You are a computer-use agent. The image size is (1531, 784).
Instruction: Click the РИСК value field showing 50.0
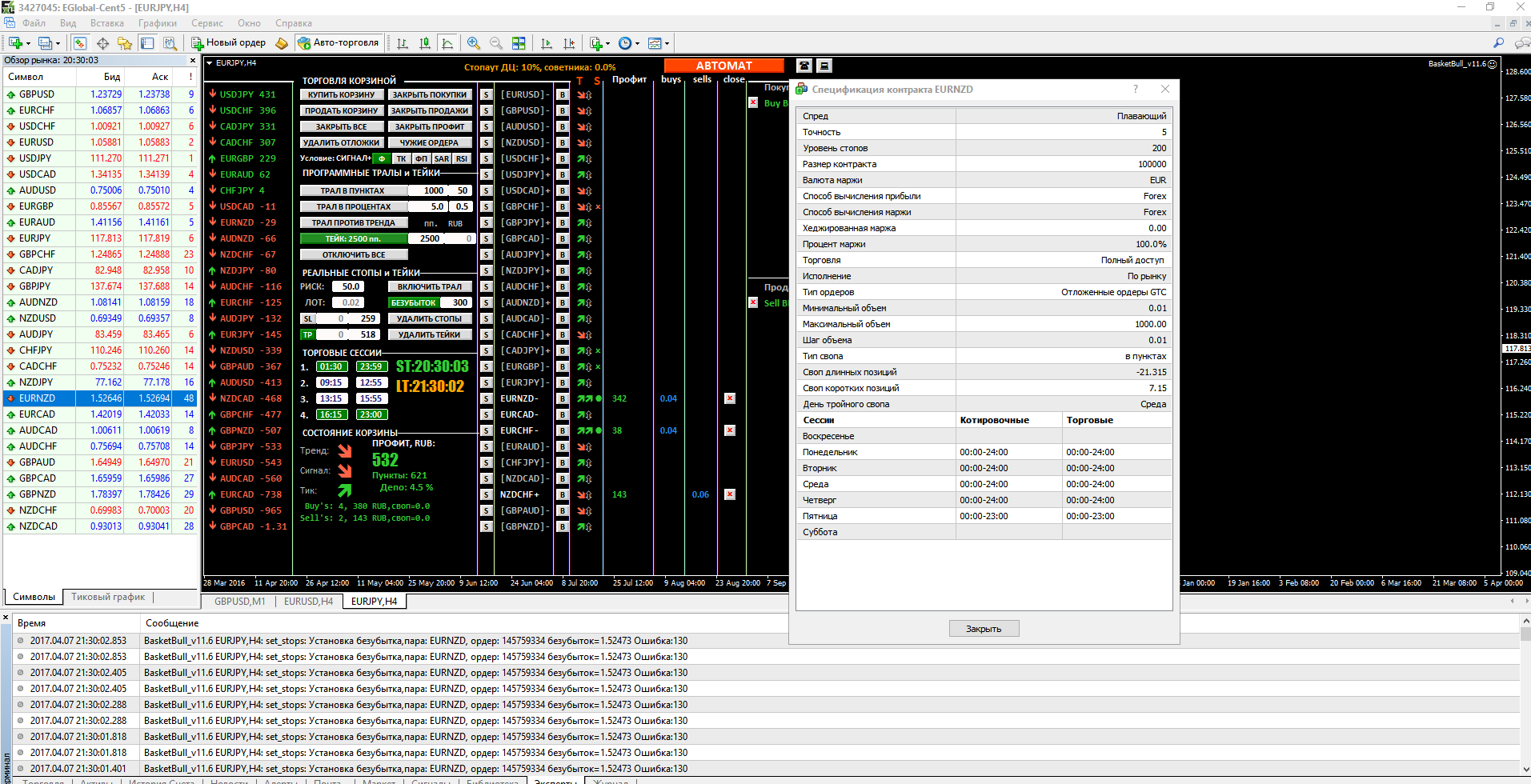pyautogui.click(x=349, y=286)
